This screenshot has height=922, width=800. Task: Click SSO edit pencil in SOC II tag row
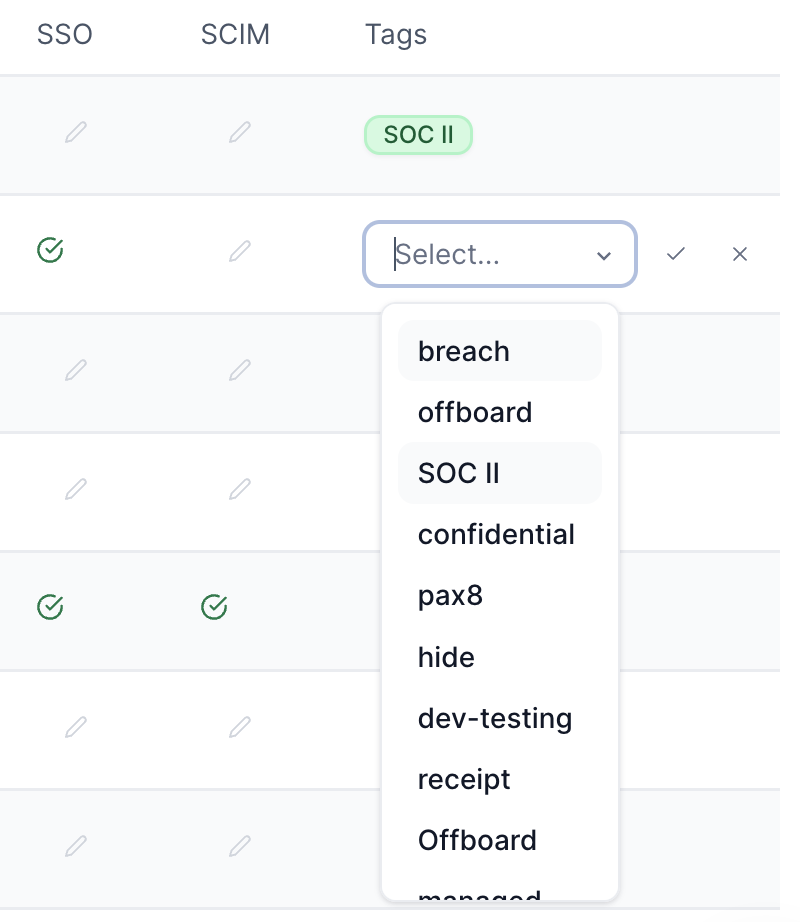click(76, 132)
